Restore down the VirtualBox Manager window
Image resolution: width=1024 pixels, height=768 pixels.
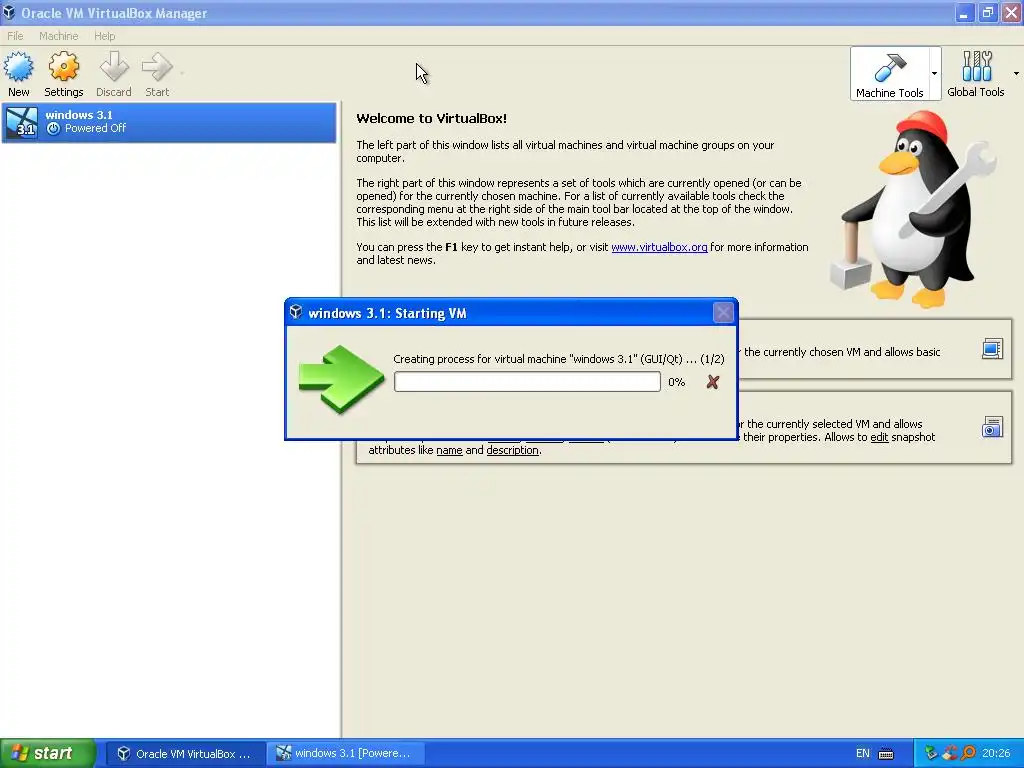[987, 13]
